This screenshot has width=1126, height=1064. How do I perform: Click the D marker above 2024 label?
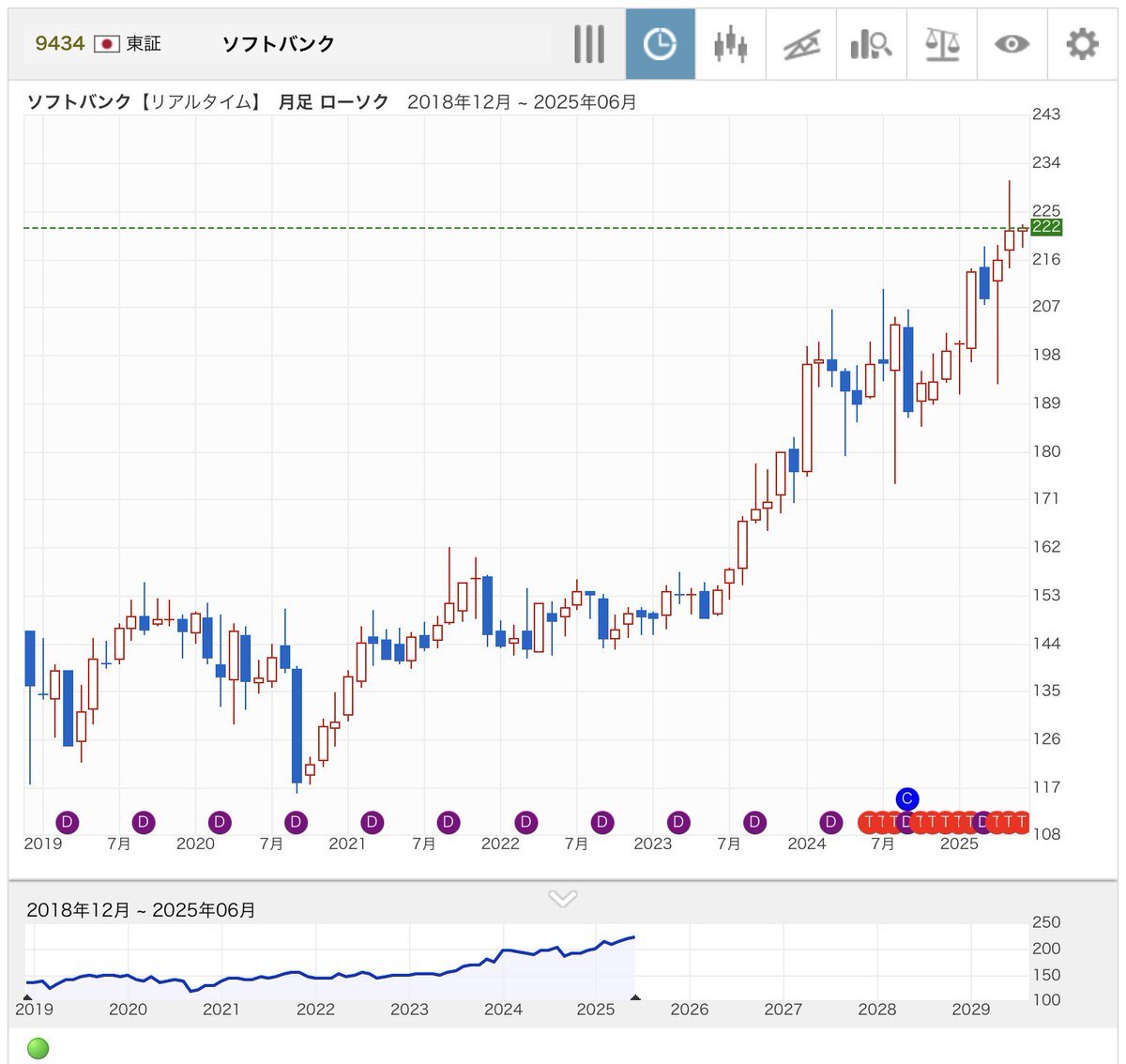click(830, 823)
